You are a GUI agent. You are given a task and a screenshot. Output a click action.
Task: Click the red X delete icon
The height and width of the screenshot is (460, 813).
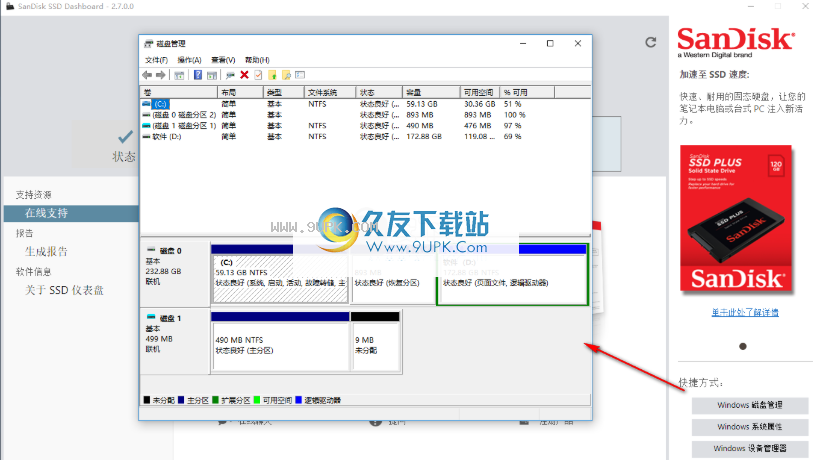[244, 75]
